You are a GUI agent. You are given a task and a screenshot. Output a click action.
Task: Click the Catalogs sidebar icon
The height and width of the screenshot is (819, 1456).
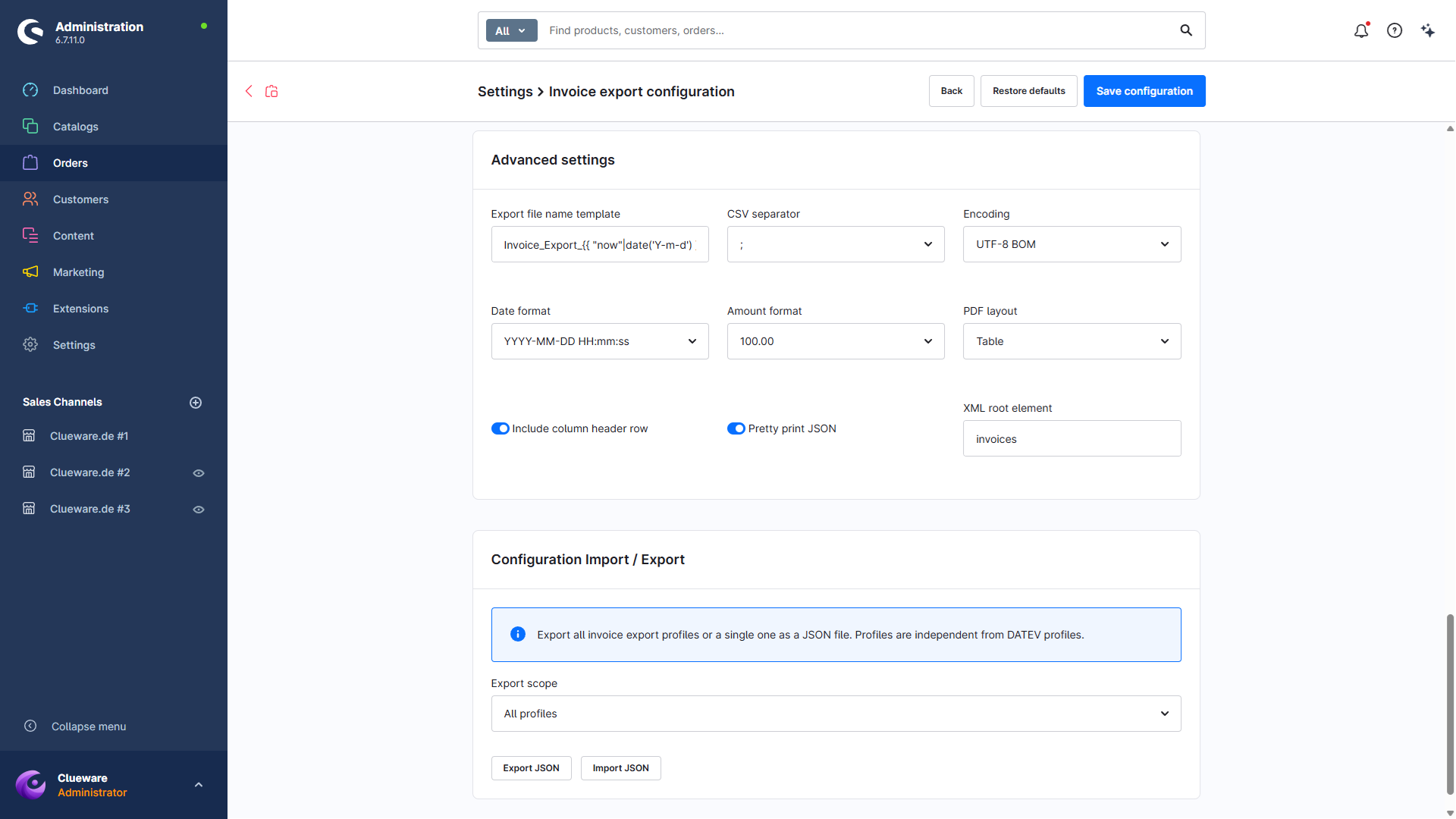coord(30,127)
